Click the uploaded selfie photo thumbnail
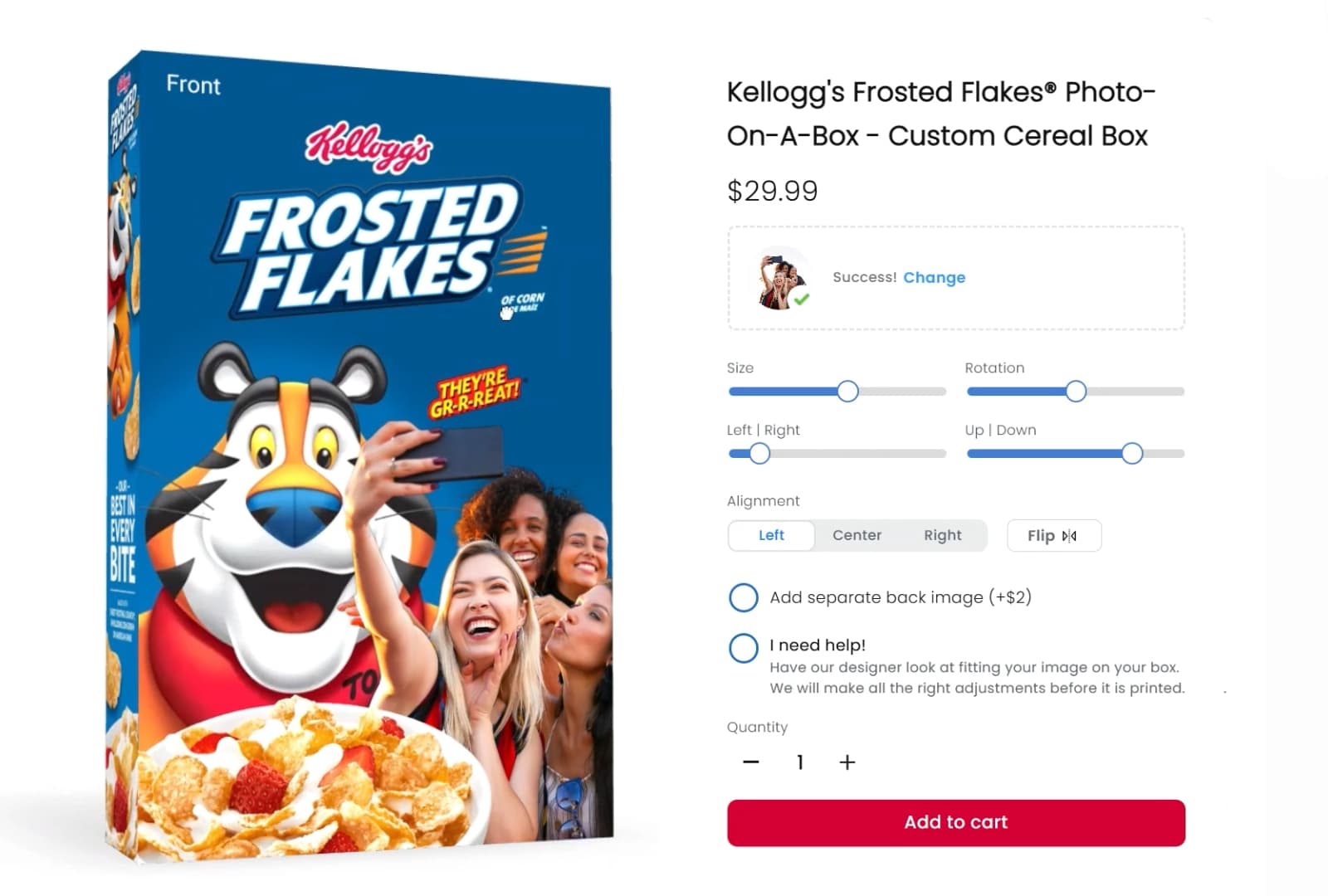 (x=779, y=279)
